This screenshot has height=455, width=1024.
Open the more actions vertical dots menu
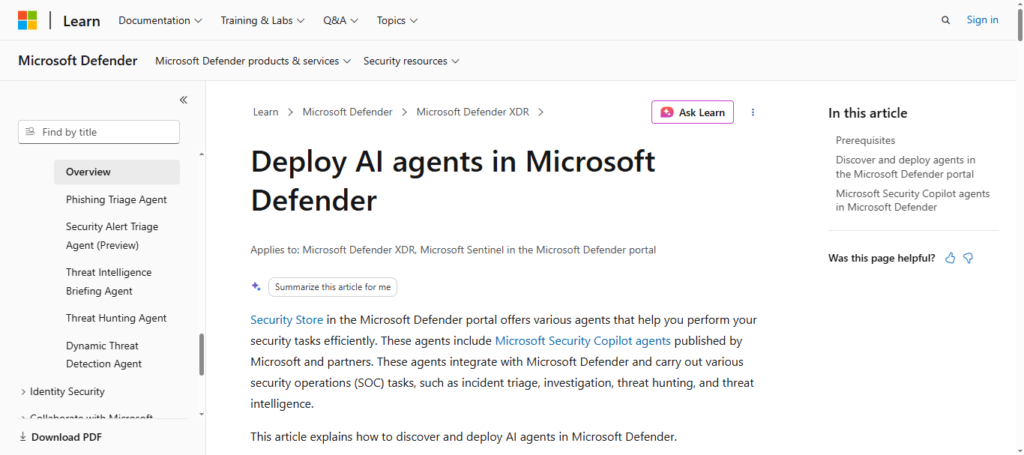point(752,112)
